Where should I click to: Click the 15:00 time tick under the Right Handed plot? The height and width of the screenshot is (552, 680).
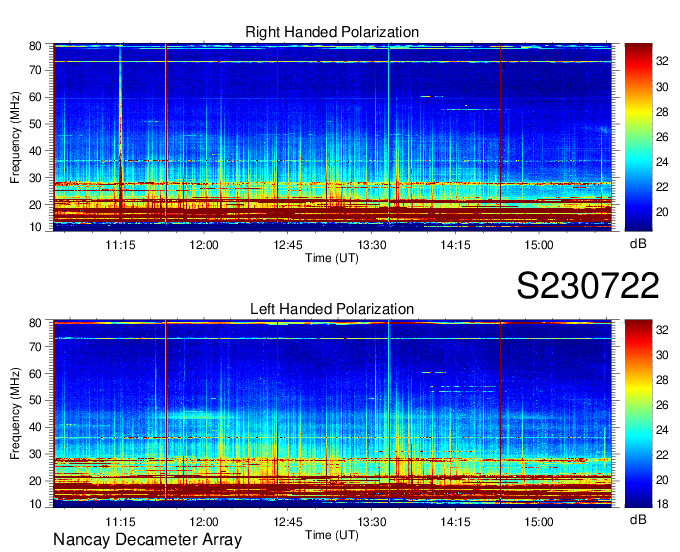click(x=539, y=245)
